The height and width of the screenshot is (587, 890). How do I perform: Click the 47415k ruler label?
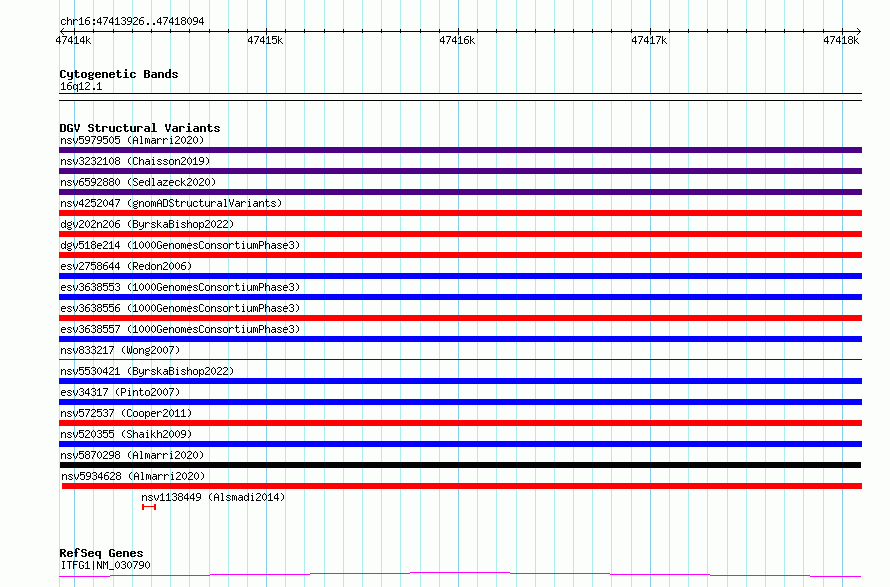[265, 40]
